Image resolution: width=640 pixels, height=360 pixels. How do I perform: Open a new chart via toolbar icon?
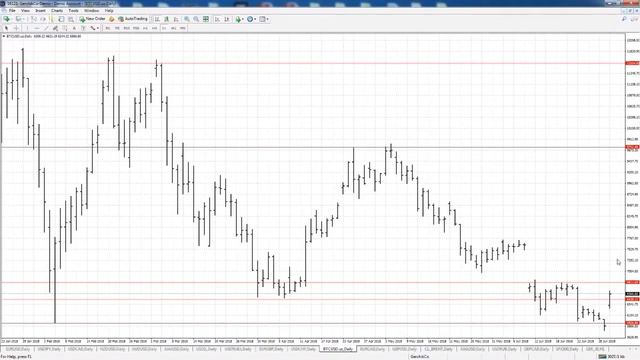(7, 19)
